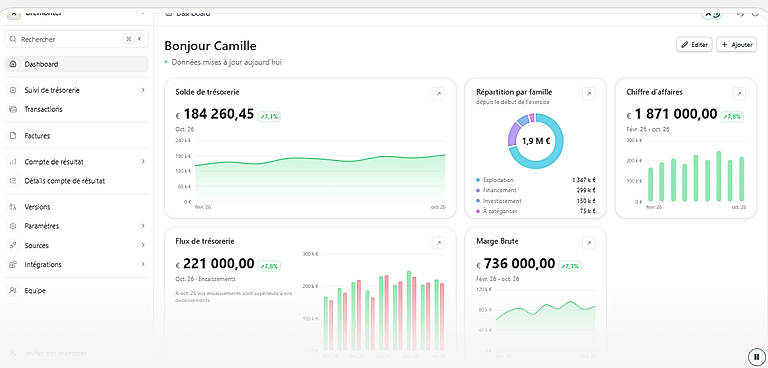Click the 150 k € Investissement value
The height and width of the screenshot is (368, 768).
point(586,201)
